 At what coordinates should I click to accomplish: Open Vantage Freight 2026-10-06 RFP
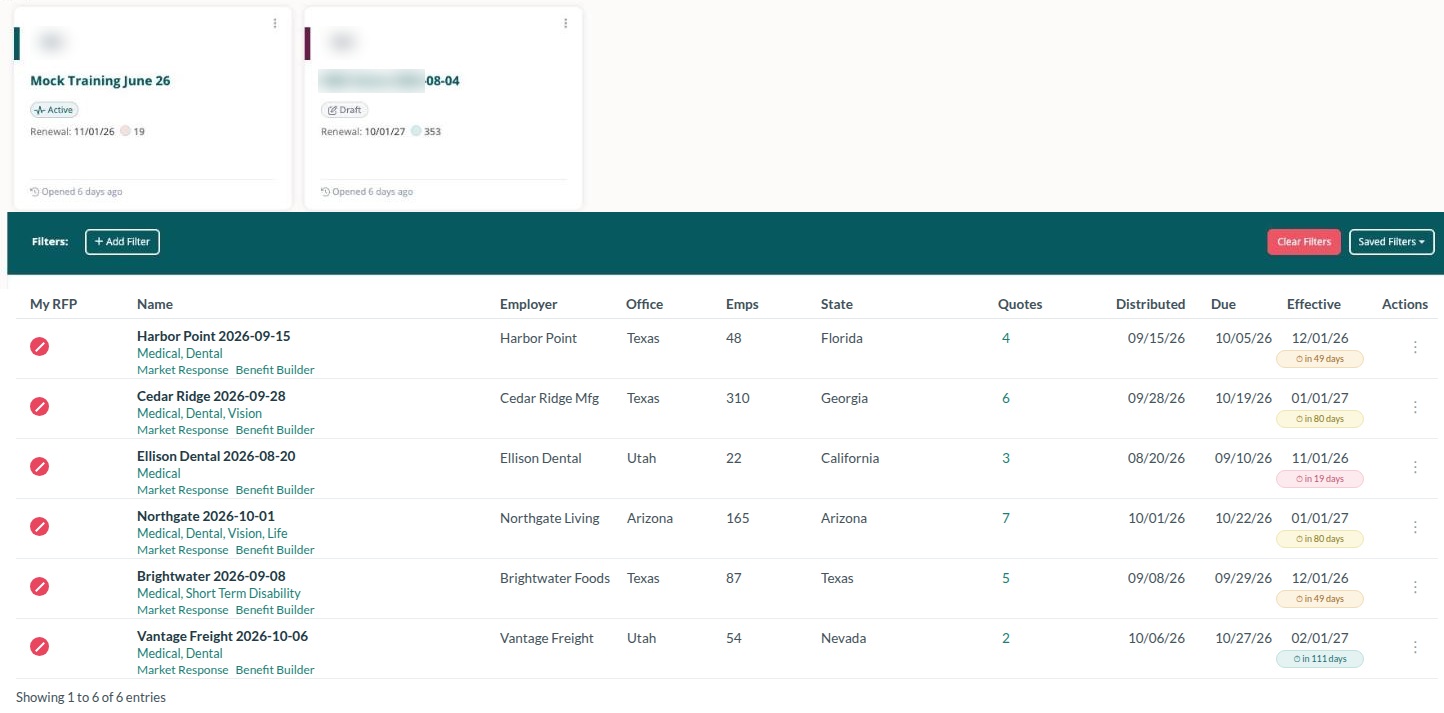(222, 636)
